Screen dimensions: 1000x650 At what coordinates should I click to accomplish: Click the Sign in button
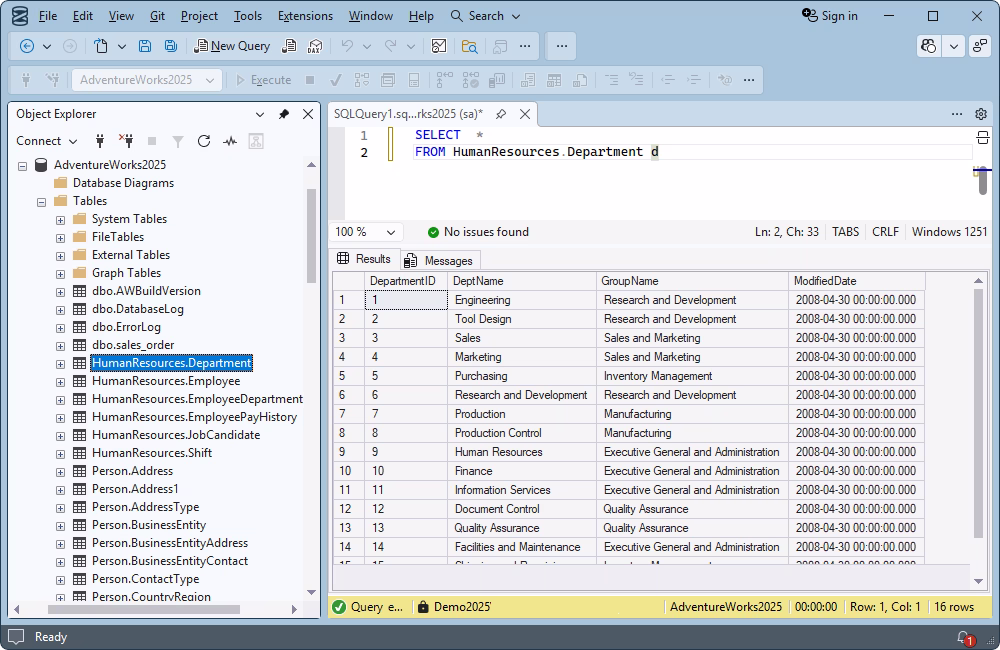point(830,16)
